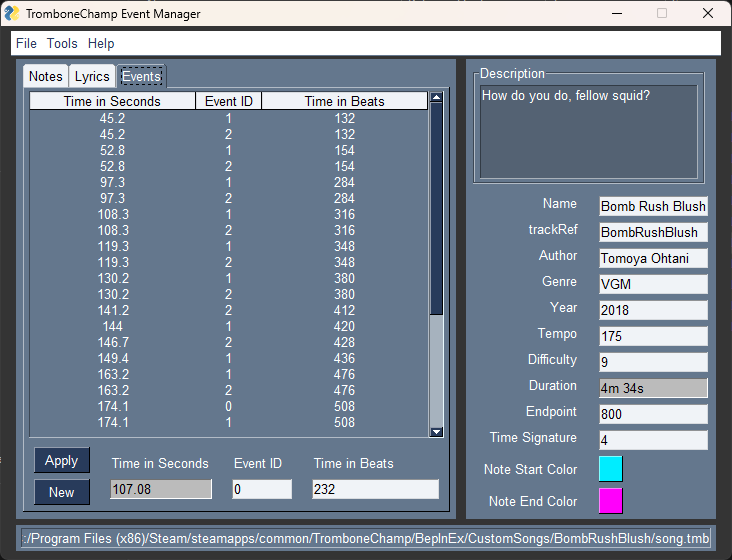Viewport: 732px width, 560px height.
Task: Select the 52.8 row with Event ID 2
Action: click(228, 167)
